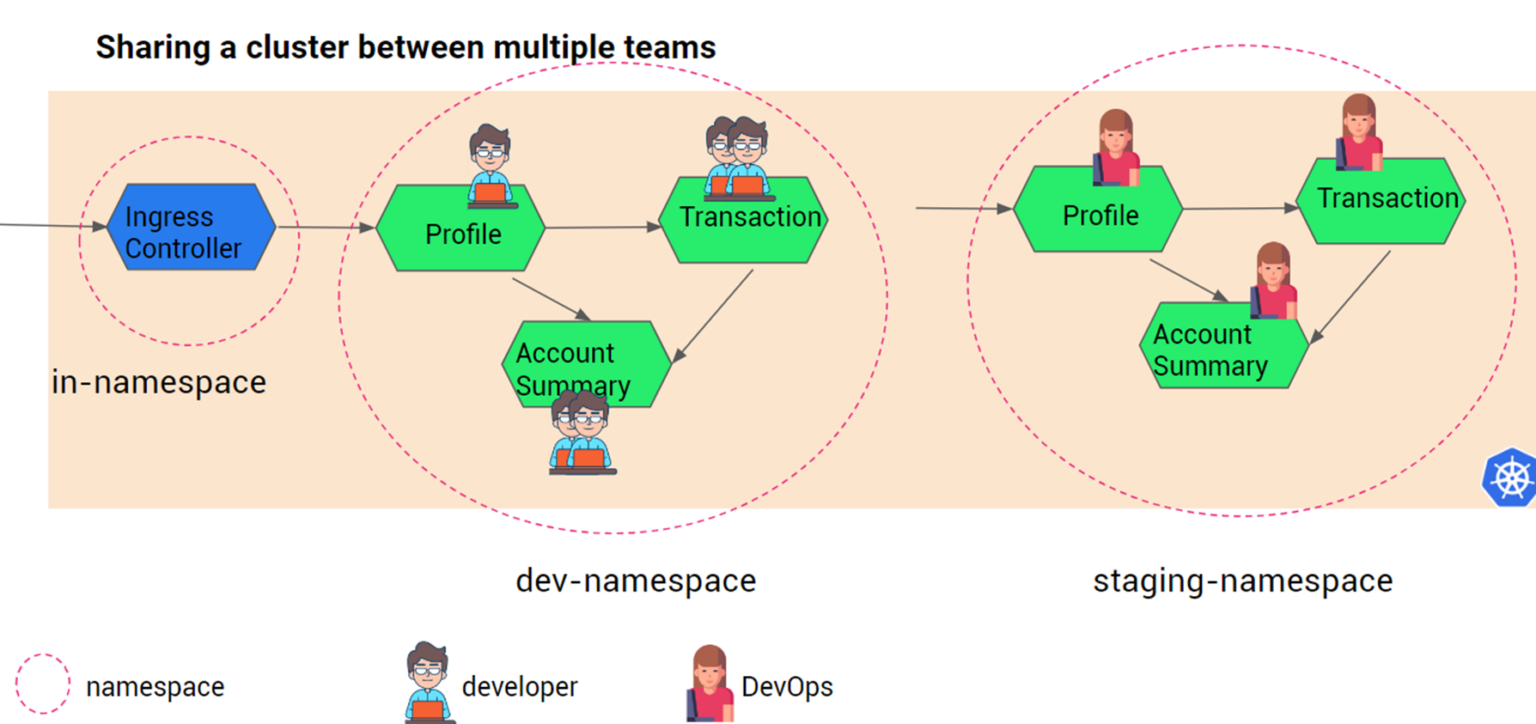Click the developer pair below dev Account Summary
This screenshot has height=724, width=1536.
(x=582, y=433)
